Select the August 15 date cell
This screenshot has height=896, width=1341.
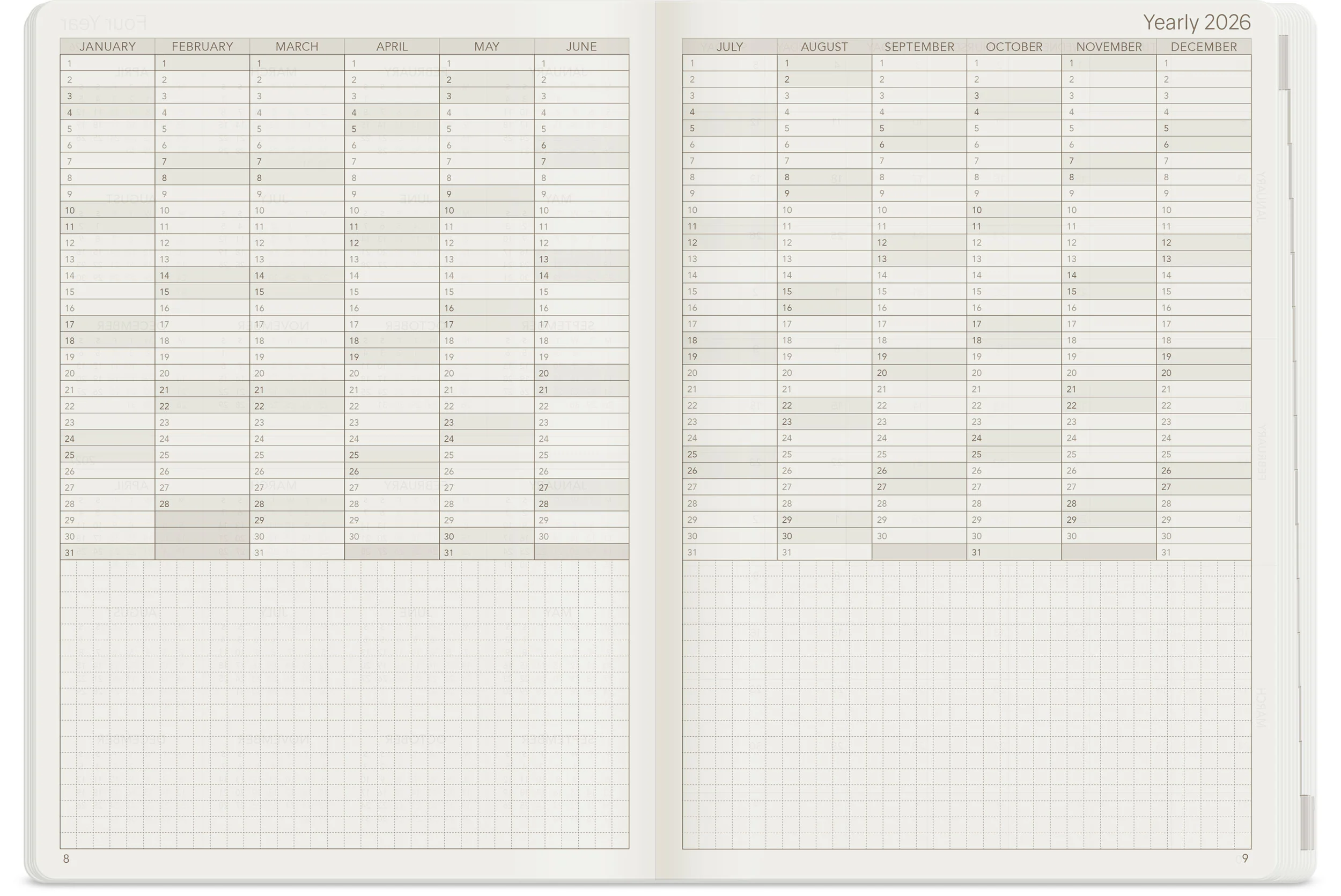click(824, 292)
